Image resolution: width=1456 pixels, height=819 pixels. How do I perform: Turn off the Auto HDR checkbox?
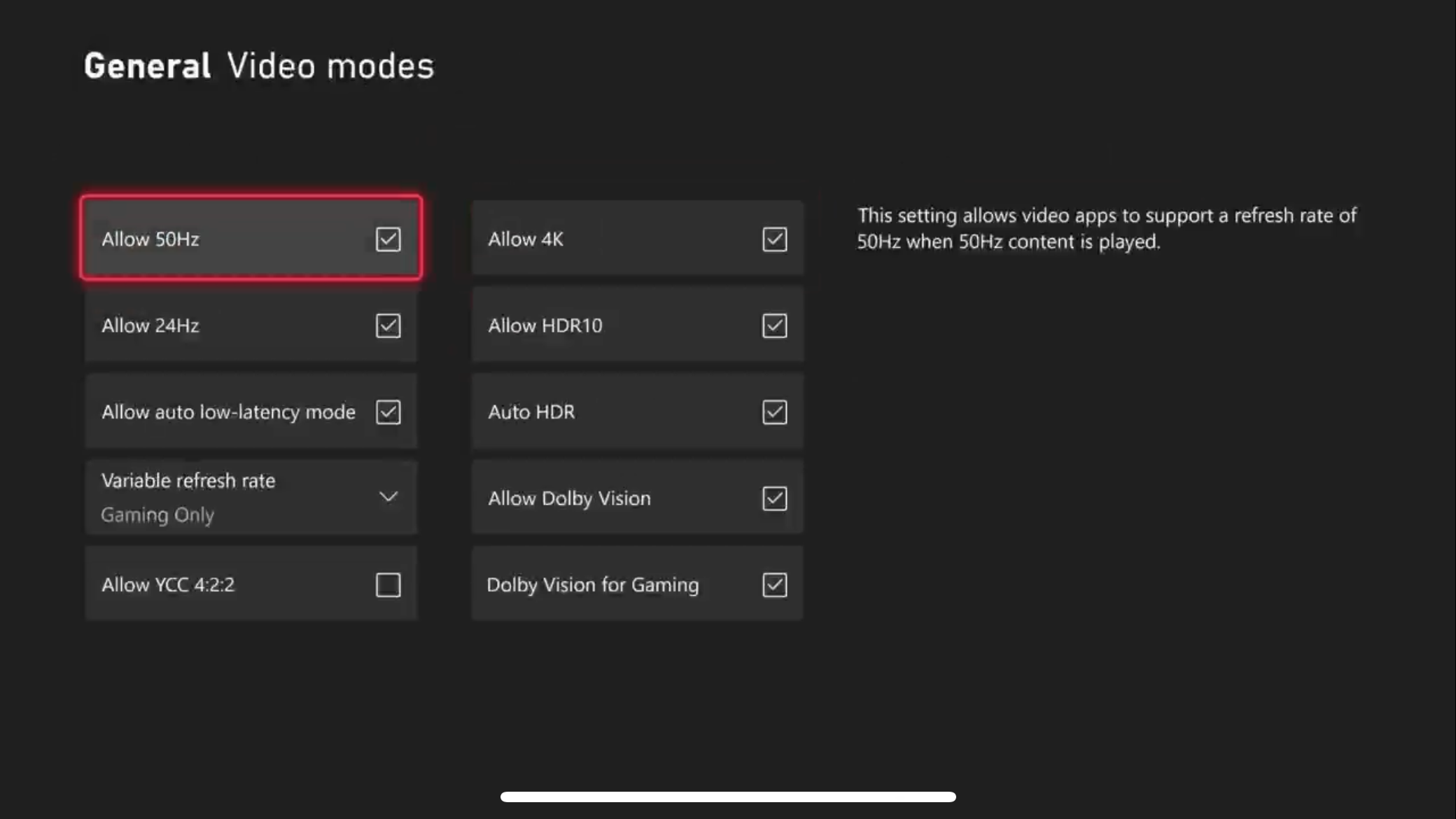[x=774, y=412]
